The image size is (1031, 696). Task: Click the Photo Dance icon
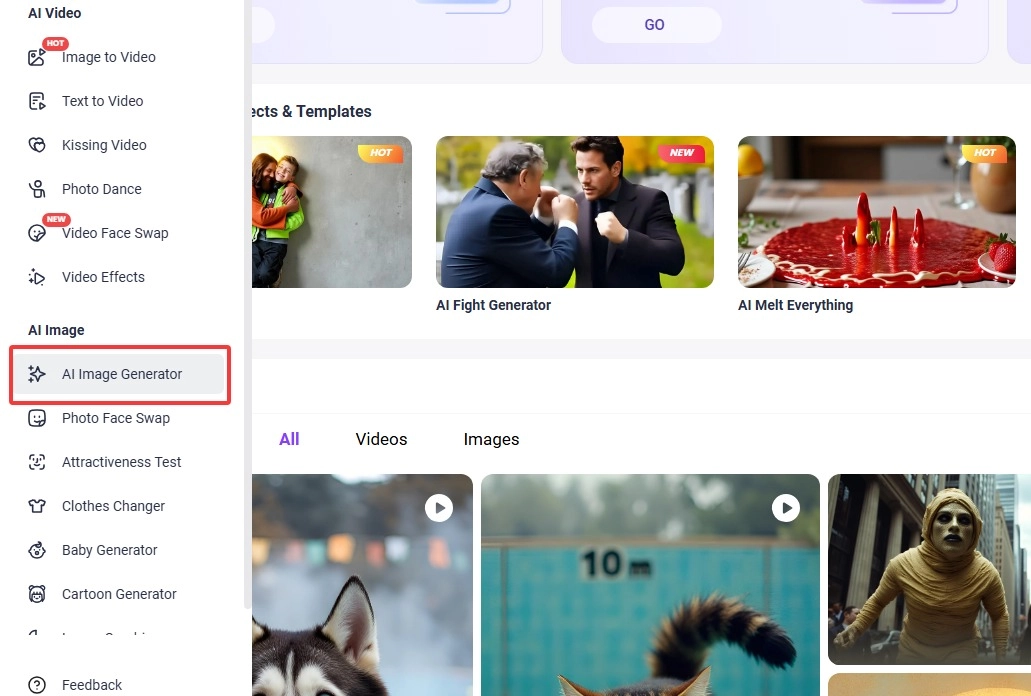pyautogui.click(x=37, y=189)
